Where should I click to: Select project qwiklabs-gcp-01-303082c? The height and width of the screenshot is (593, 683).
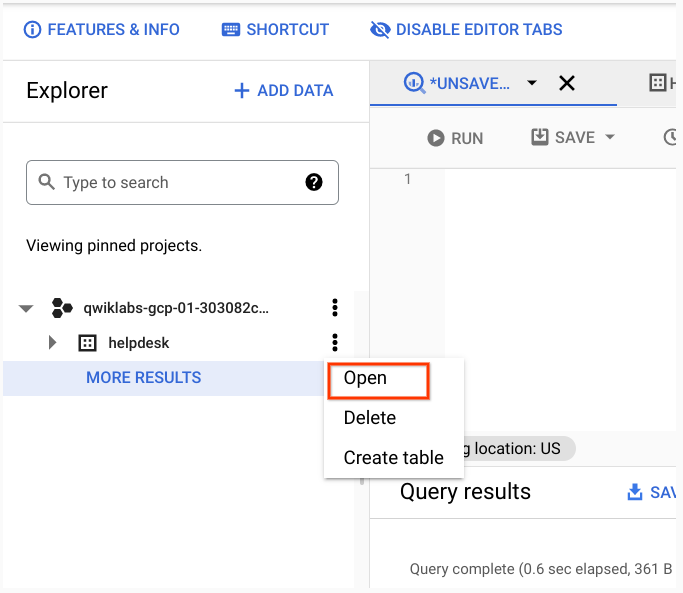[176, 308]
